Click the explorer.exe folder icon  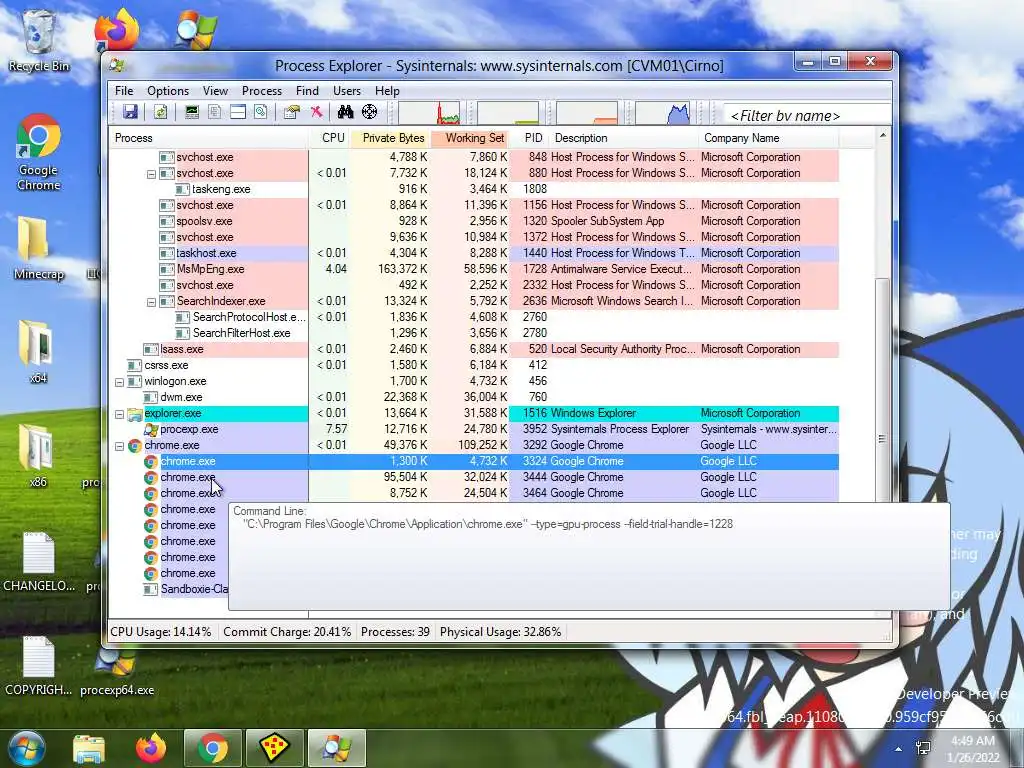(135, 414)
